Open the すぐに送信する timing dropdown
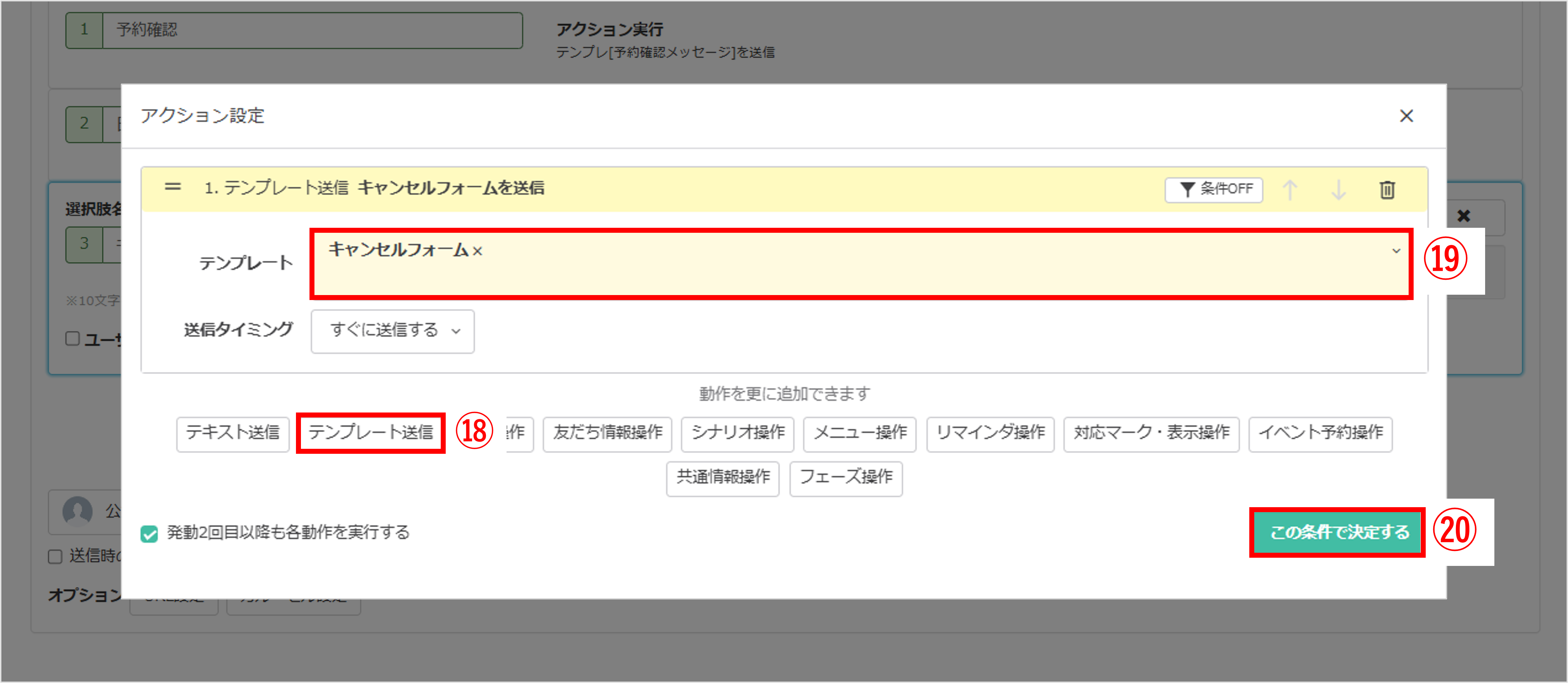The image size is (1568, 683). pyautogui.click(x=392, y=331)
